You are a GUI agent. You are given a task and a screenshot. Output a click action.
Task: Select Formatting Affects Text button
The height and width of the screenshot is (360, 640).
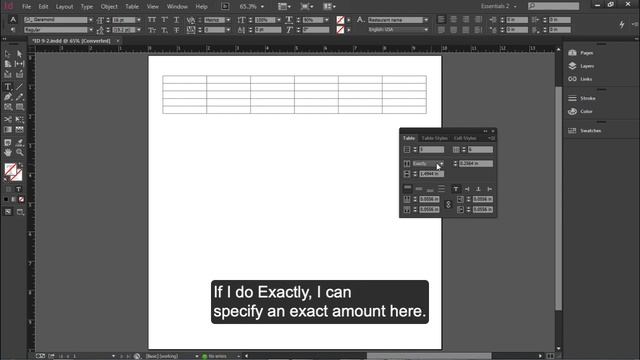[x=18, y=189]
